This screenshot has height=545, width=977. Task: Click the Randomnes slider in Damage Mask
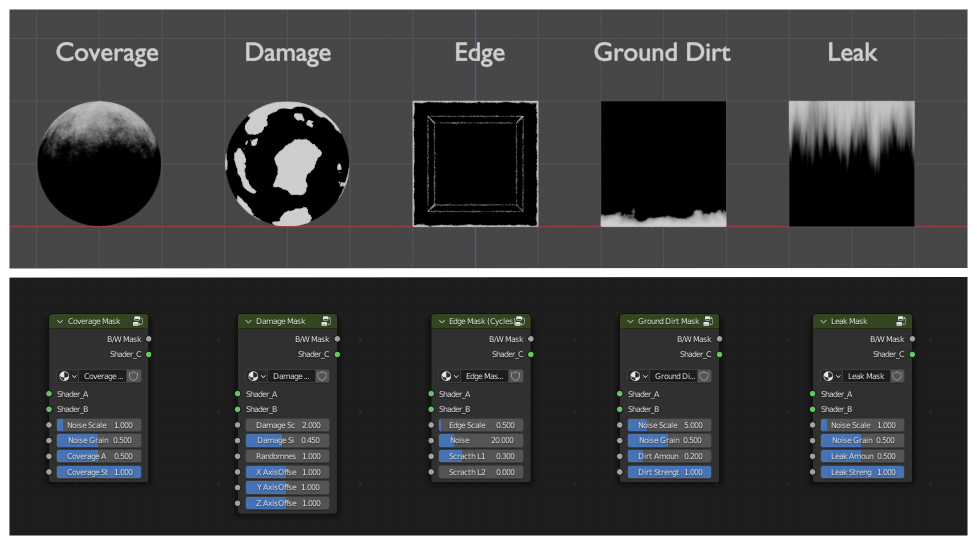288,456
